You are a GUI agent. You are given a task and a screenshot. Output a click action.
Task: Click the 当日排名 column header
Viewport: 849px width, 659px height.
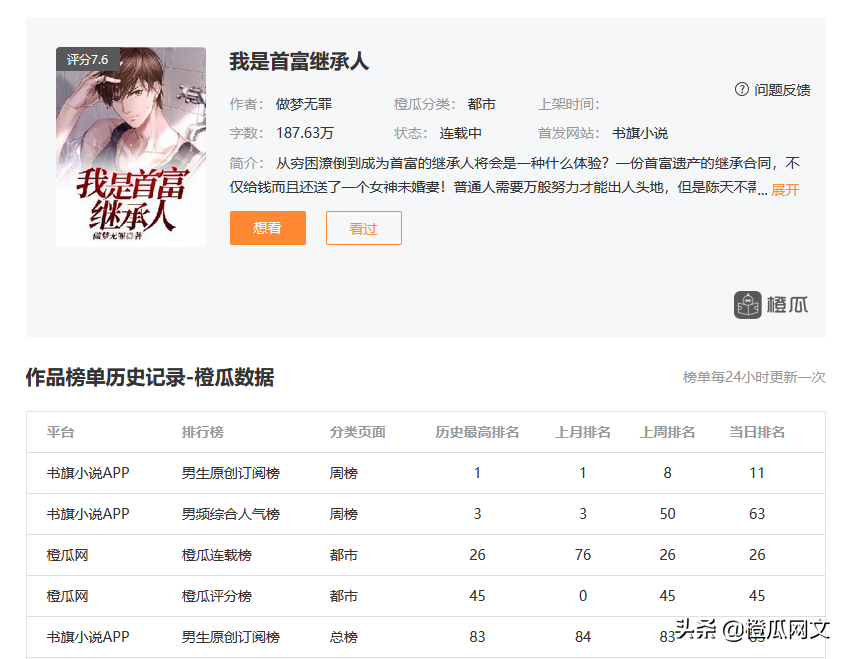click(x=756, y=432)
